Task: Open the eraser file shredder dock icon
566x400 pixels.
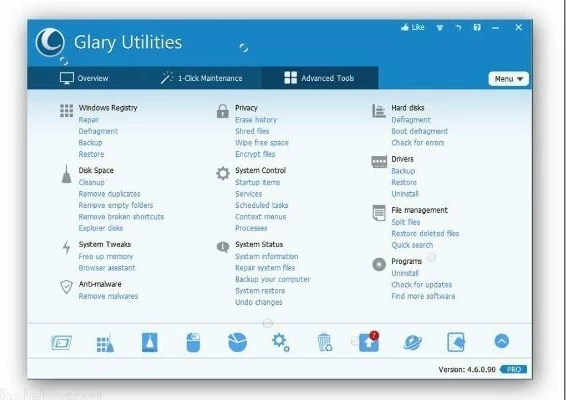Action: (x=456, y=342)
